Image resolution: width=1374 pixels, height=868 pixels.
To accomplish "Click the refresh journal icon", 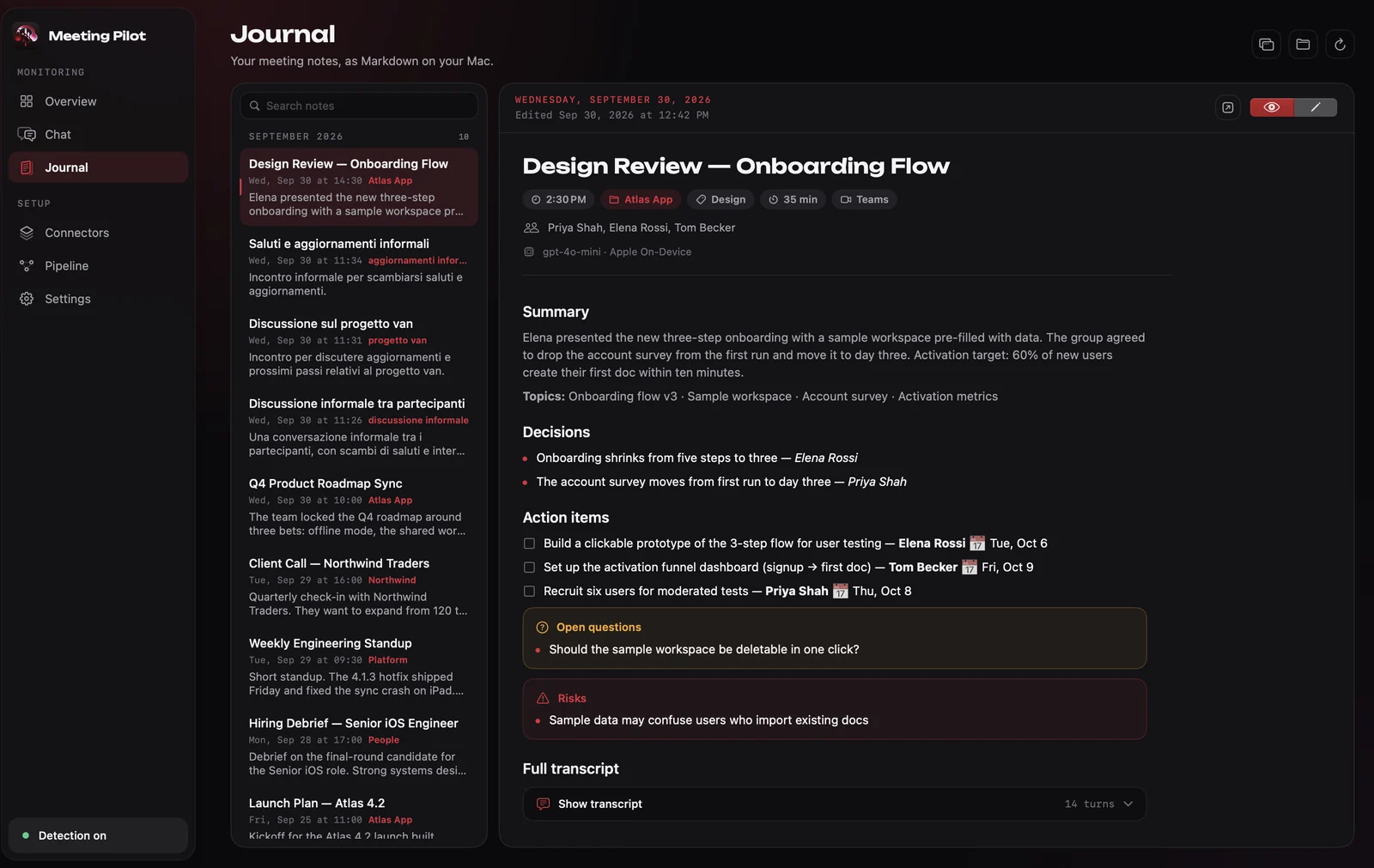I will [1340, 45].
